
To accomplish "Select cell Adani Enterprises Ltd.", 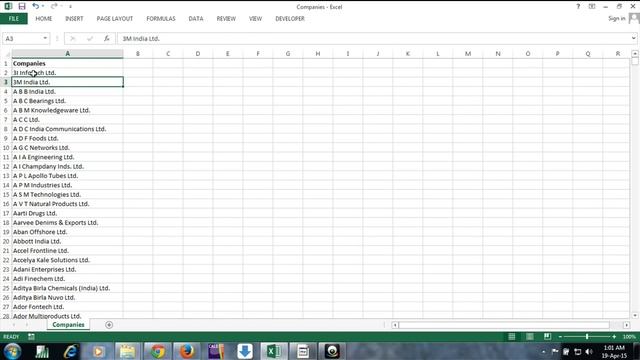I will click(67, 269).
